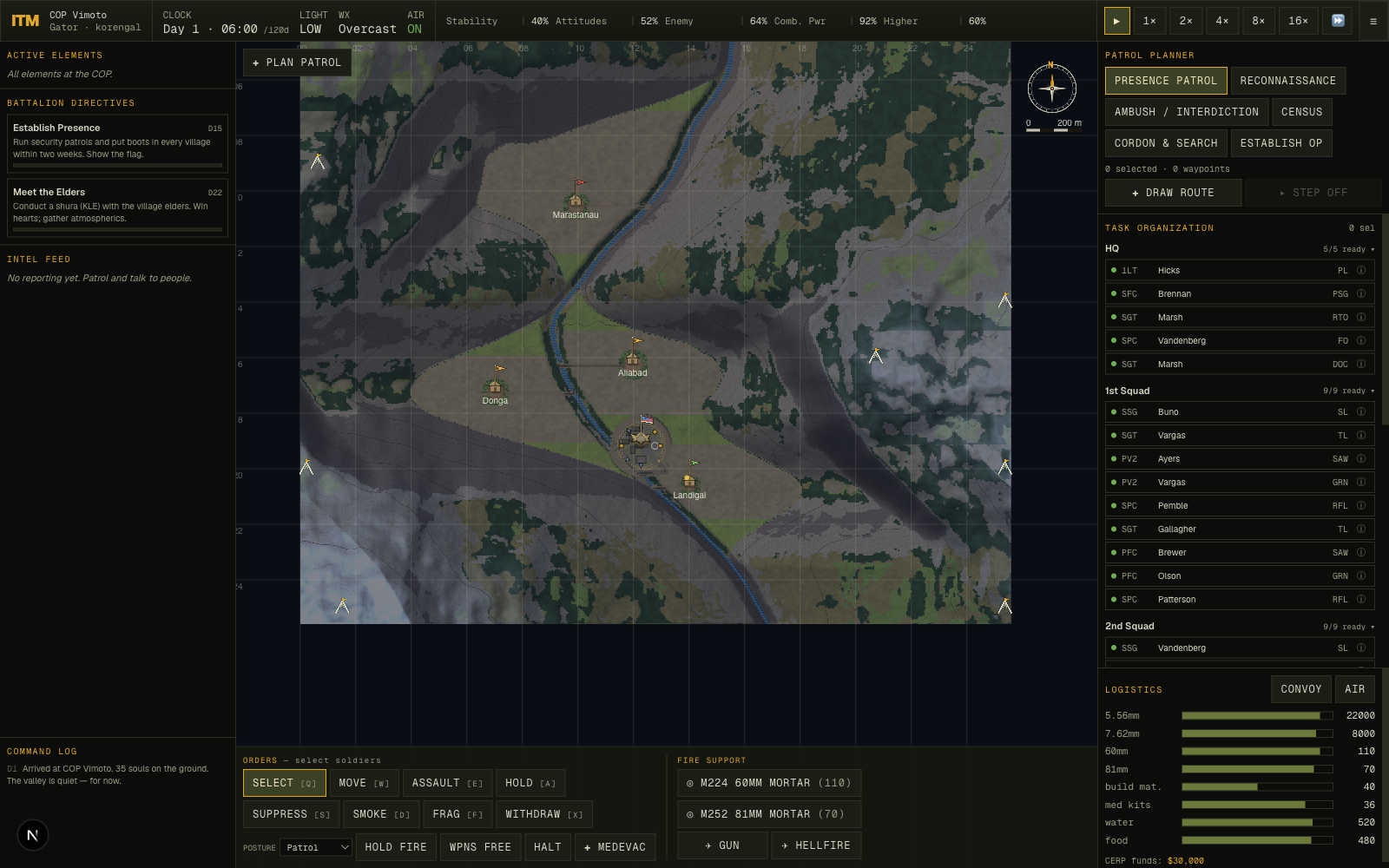Viewport: 1389px width, 868px height.
Task: Choose the Reconnaissance patrol type
Action: [x=1288, y=81]
